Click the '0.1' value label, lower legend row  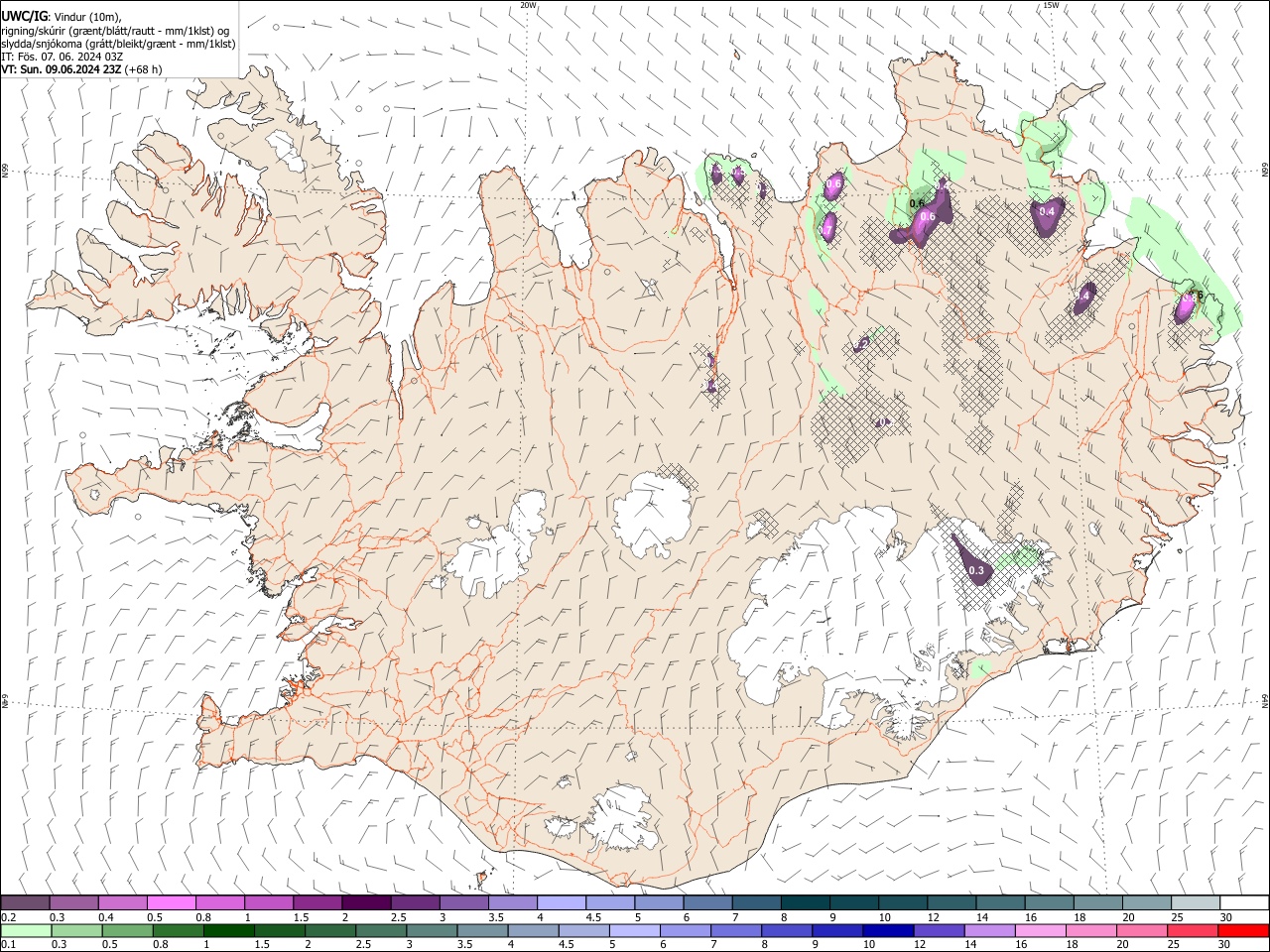9,944
